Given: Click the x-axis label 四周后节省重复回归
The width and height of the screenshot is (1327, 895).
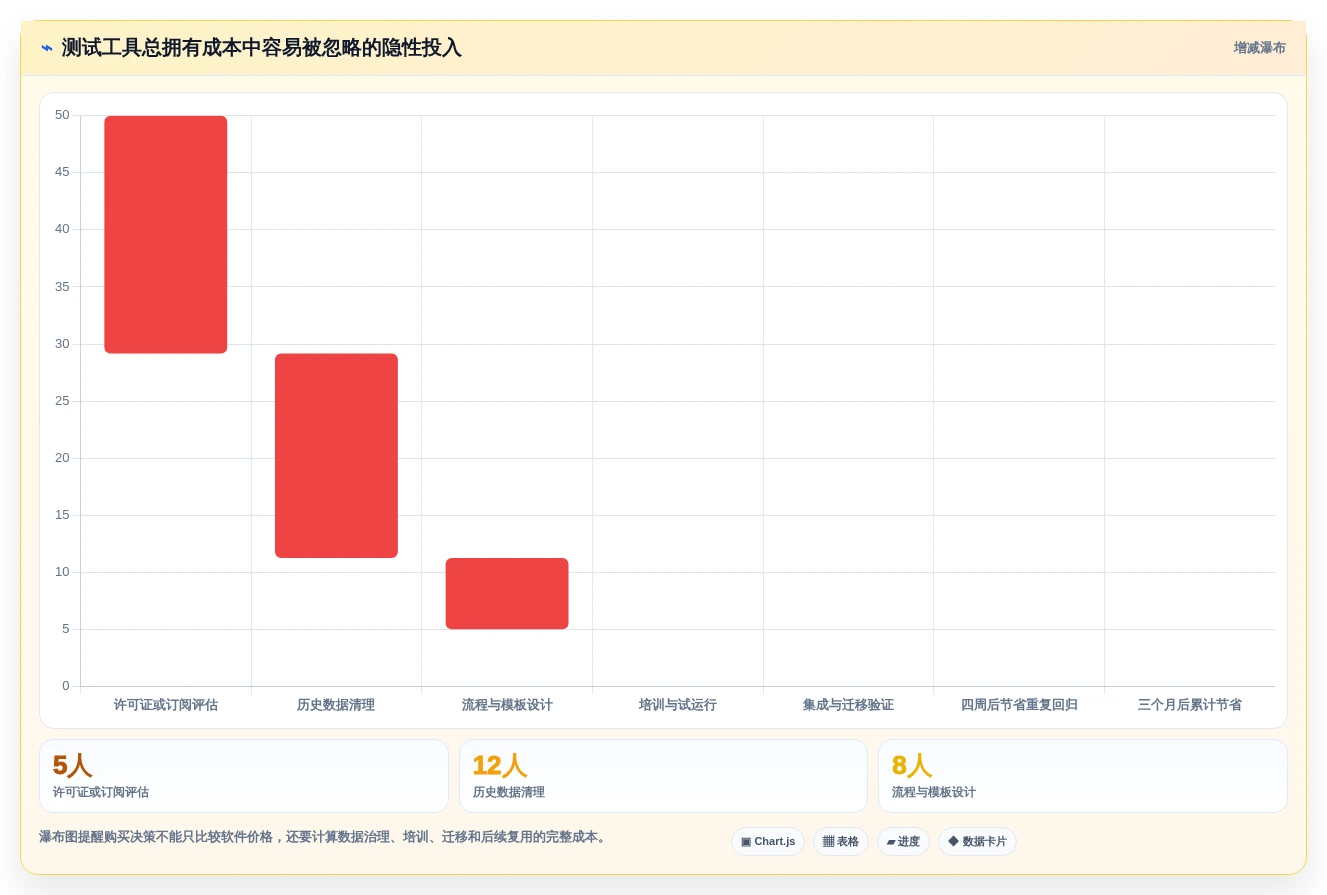Looking at the screenshot, I should 1019,705.
